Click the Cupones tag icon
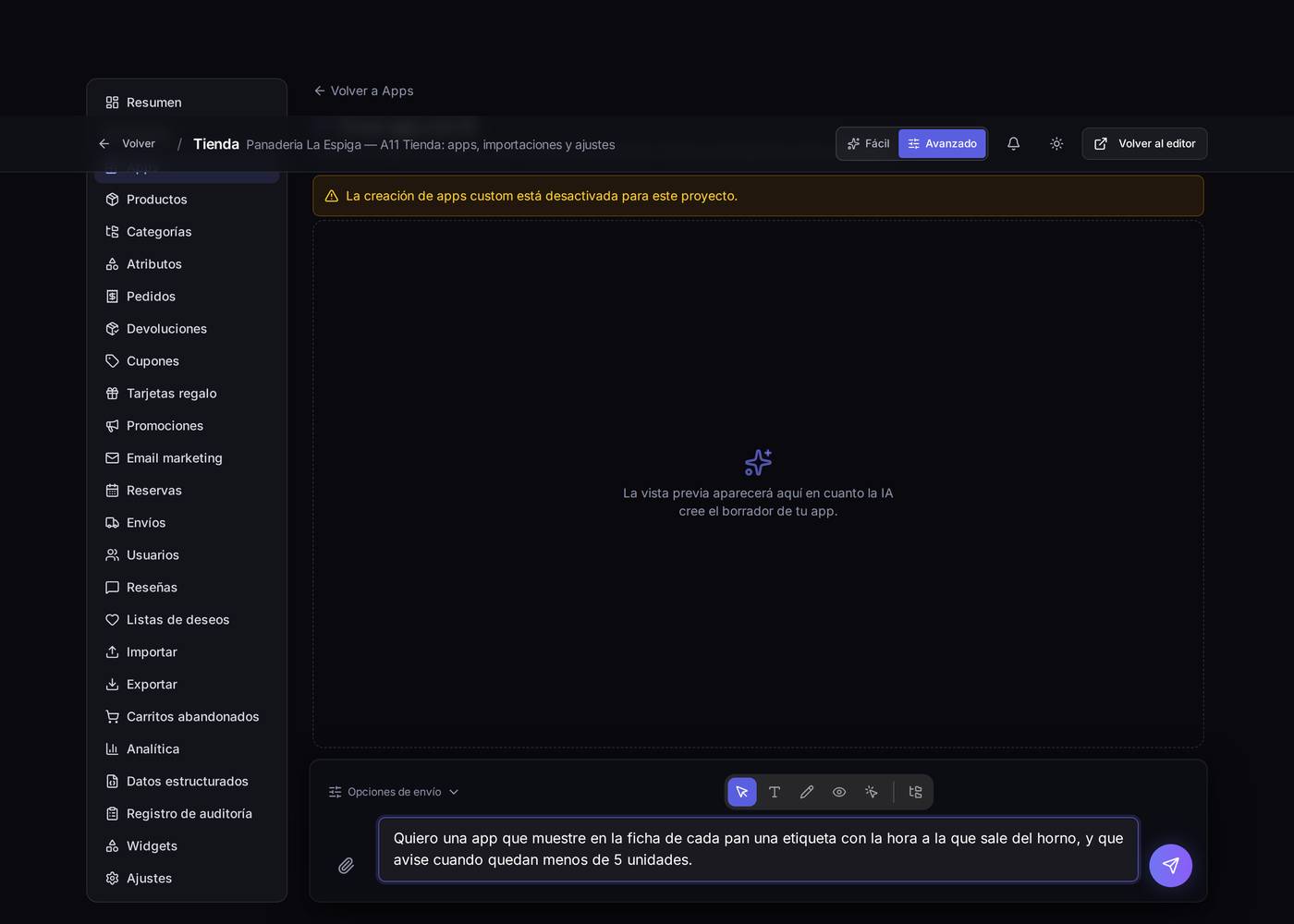 coord(112,361)
